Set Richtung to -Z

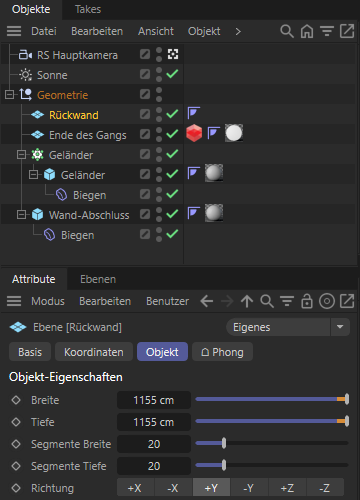coord(325,488)
